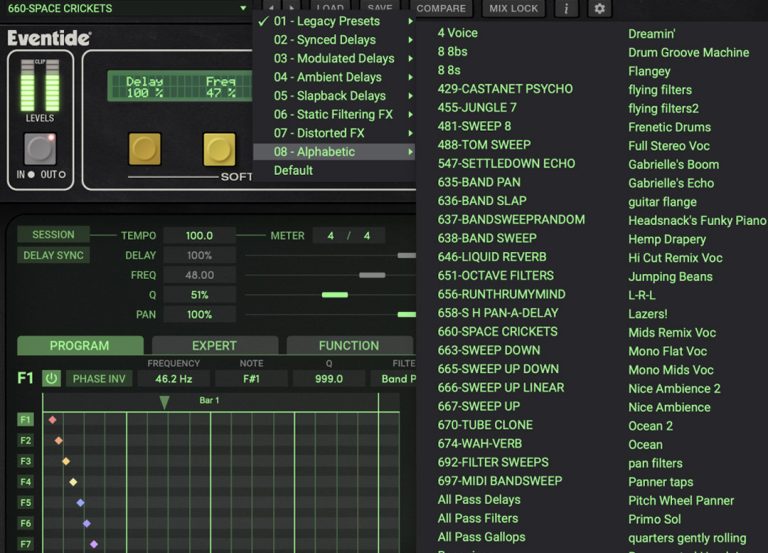The height and width of the screenshot is (553, 768).
Task: Choose the Default preset menu entry
Action: [x=293, y=170]
